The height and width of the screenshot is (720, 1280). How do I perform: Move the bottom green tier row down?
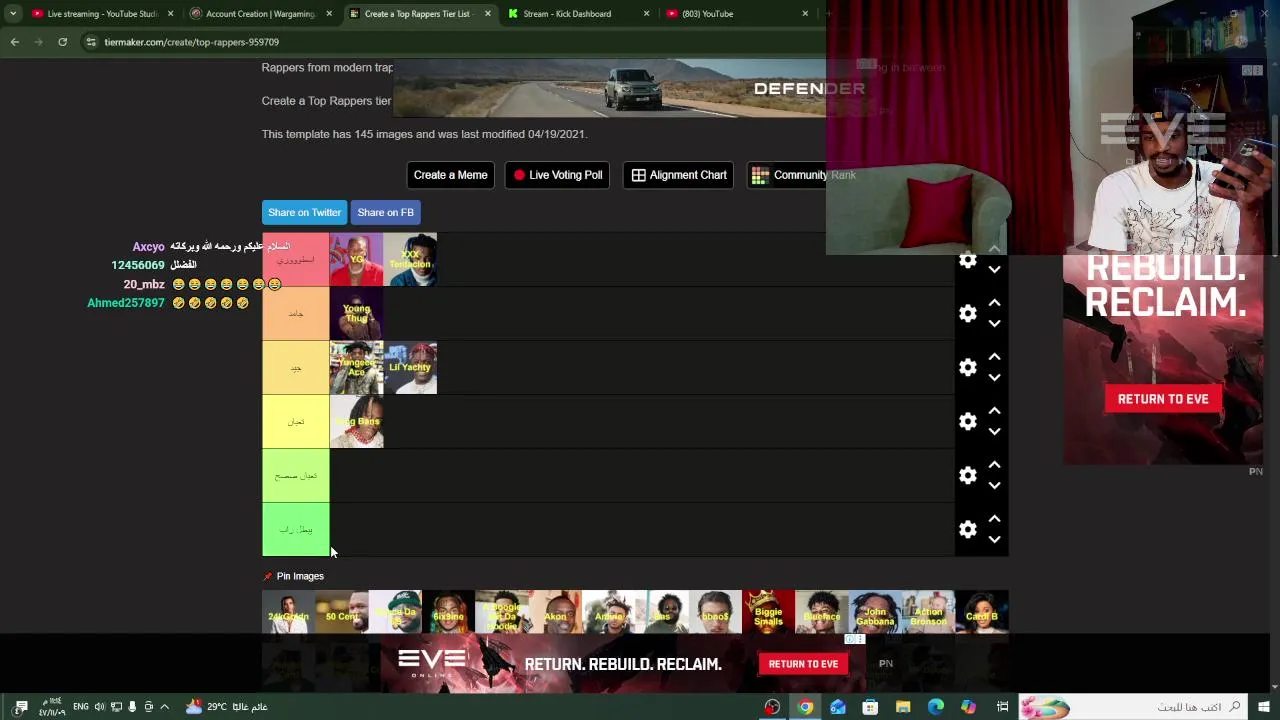click(x=994, y=540)
